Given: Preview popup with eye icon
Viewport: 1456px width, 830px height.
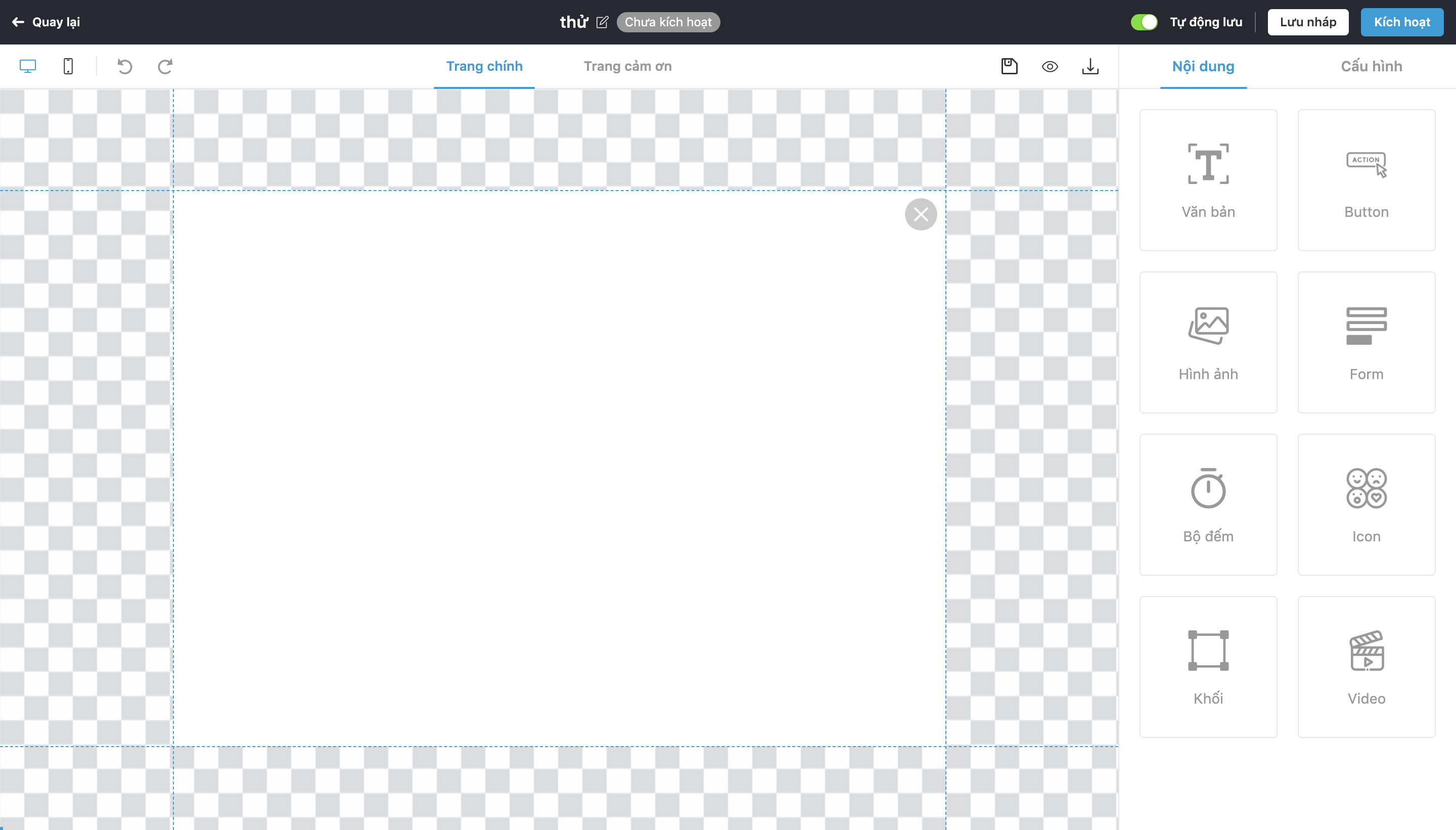Looking at the screenshot, I should coord(1050,66).
